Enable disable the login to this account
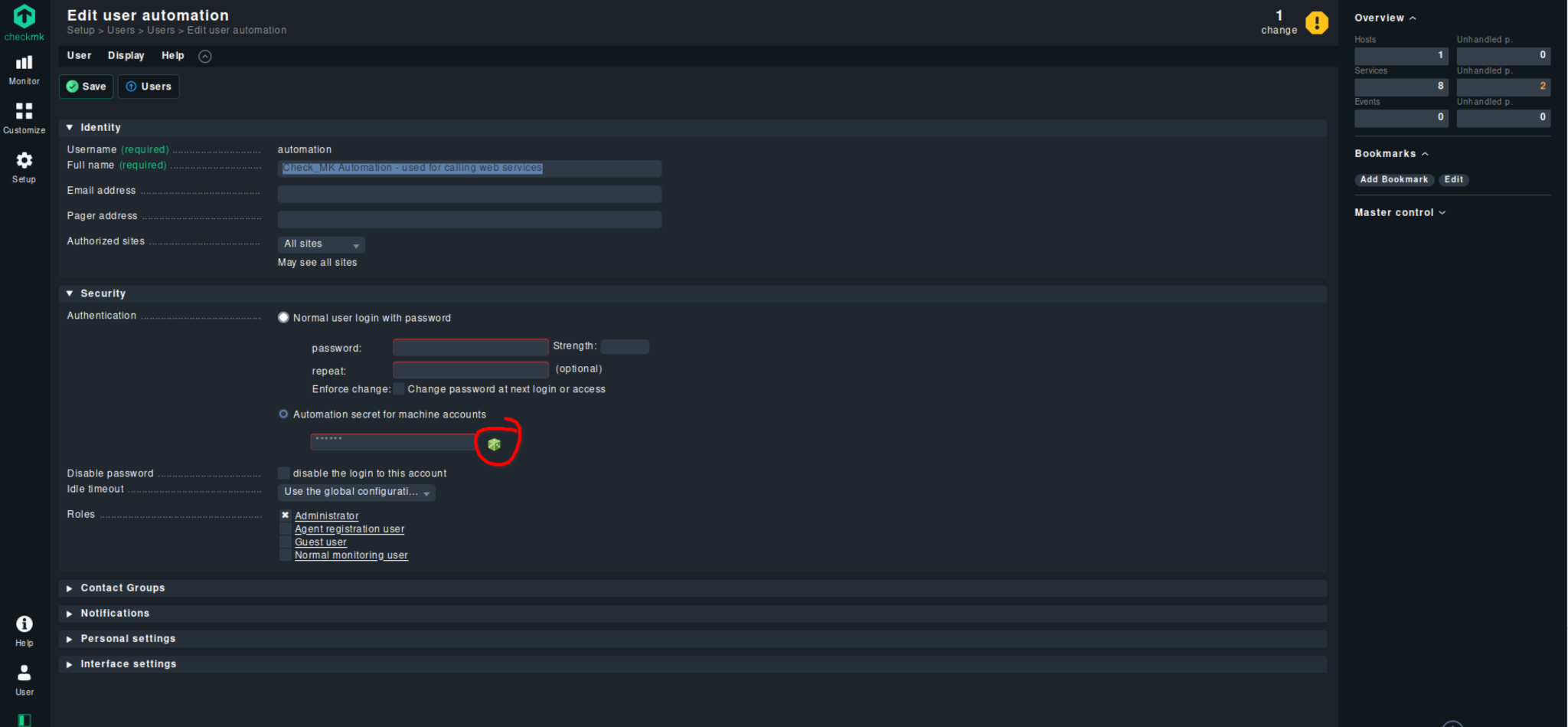The height and width of the screenshot is (727, 1568). click(x=284, y=473)
